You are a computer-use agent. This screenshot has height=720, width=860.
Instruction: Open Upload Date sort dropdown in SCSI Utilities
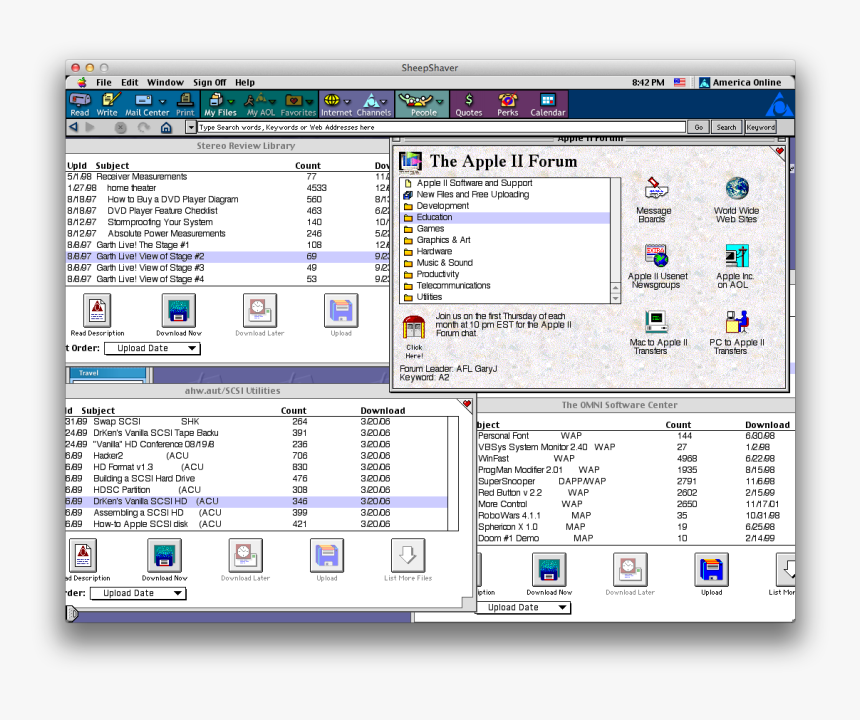coord(138,593)
